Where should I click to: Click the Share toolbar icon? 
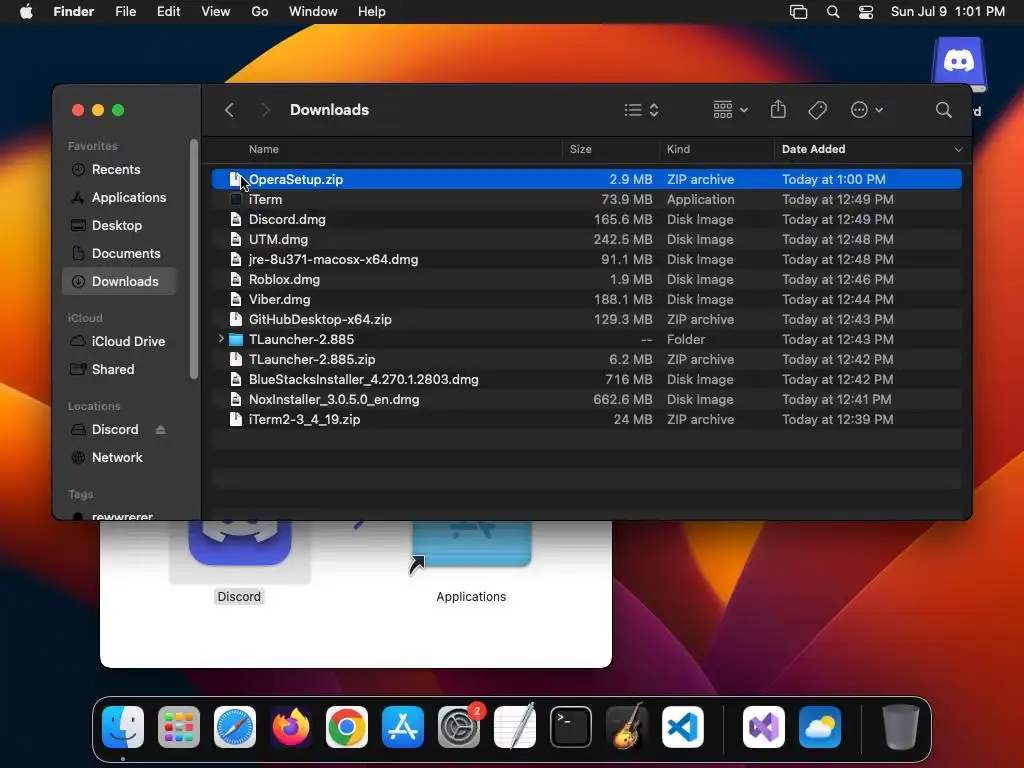778,109
